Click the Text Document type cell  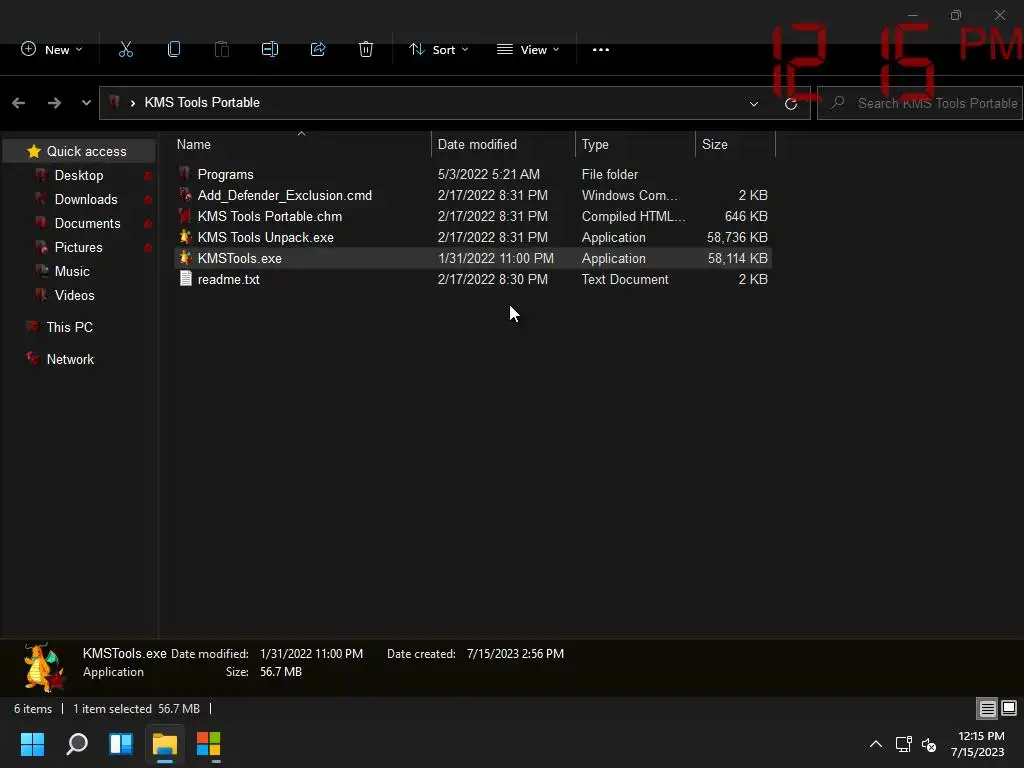tap(625, 279)
